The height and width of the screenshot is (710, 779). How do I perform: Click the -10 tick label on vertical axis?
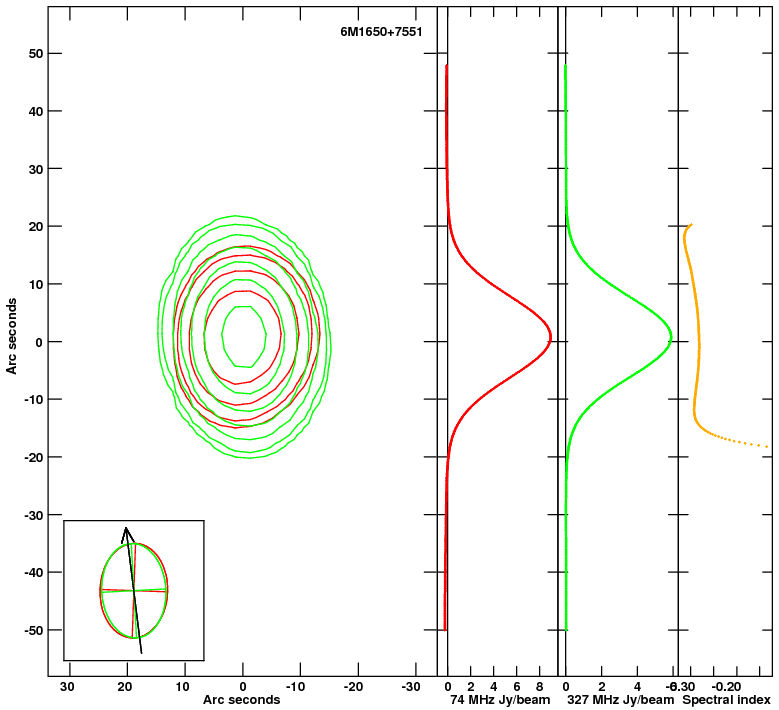pyautogui.click(x=34, y=399)
